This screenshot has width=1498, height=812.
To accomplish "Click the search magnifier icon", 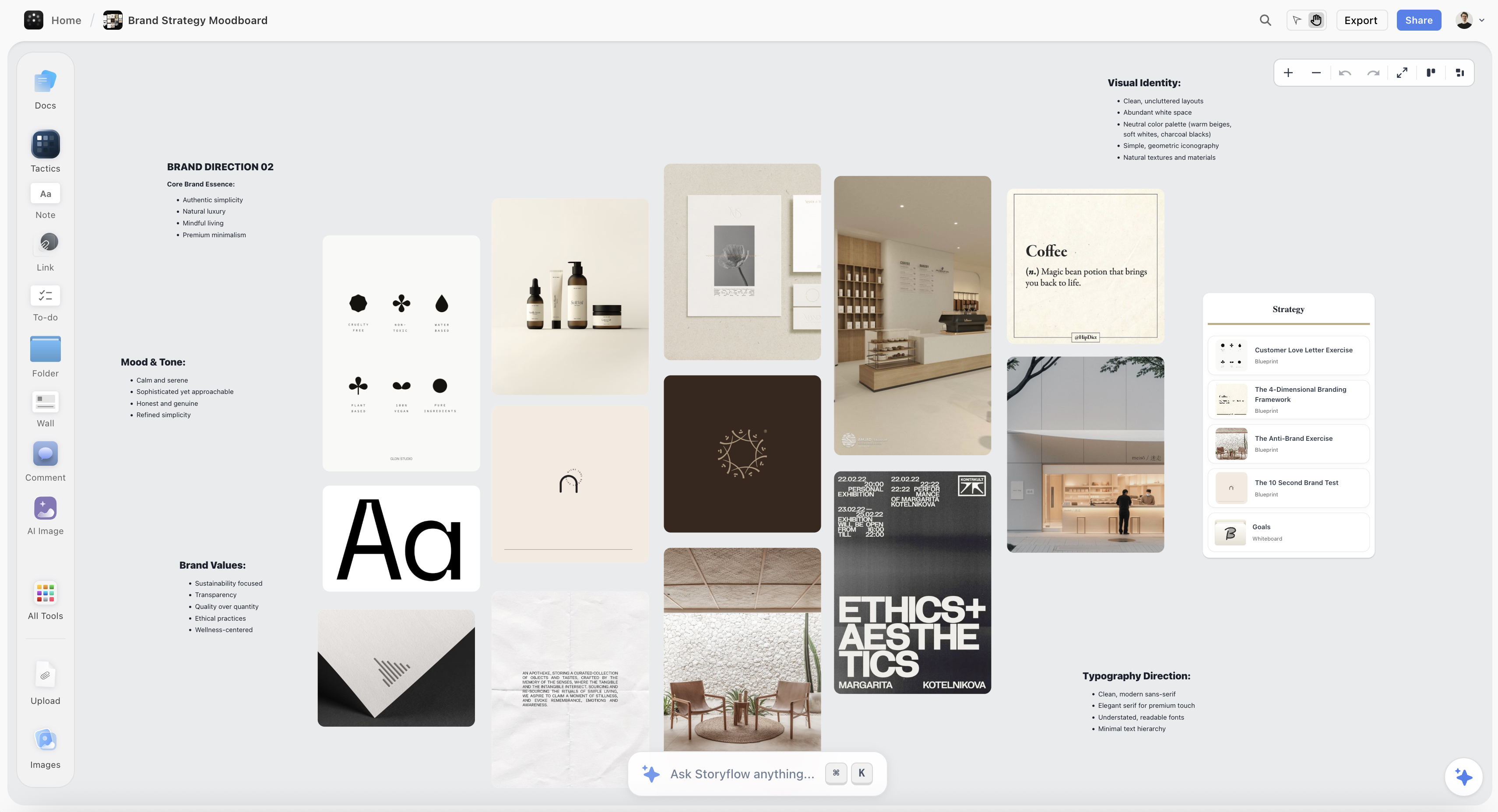I will [x=1266, y=21].
